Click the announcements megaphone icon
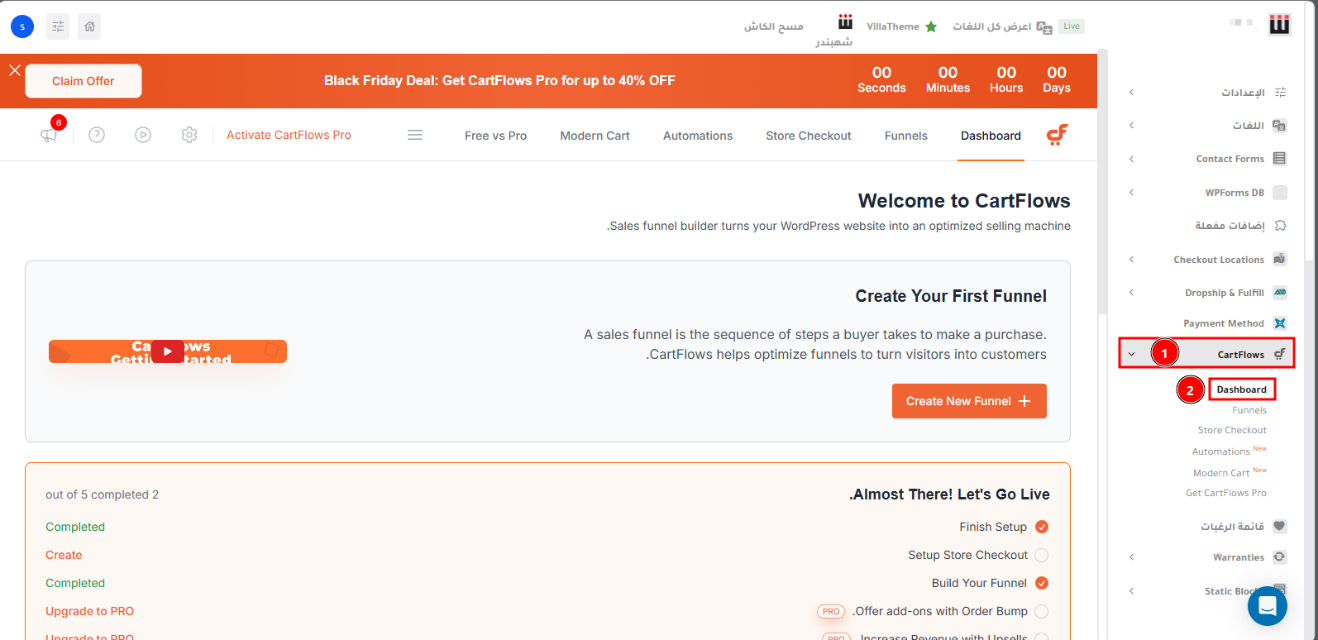The height and width of the screenshot is (640, 1318). 49,135
